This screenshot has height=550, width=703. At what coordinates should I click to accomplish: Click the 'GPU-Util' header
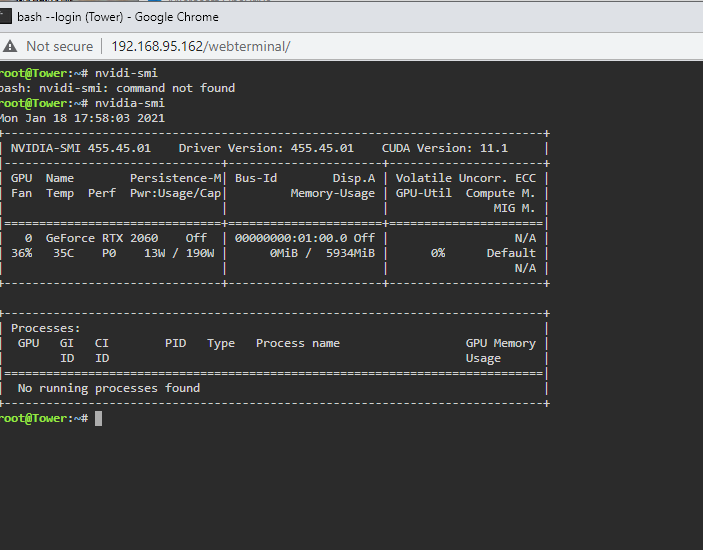coord(424,194)
